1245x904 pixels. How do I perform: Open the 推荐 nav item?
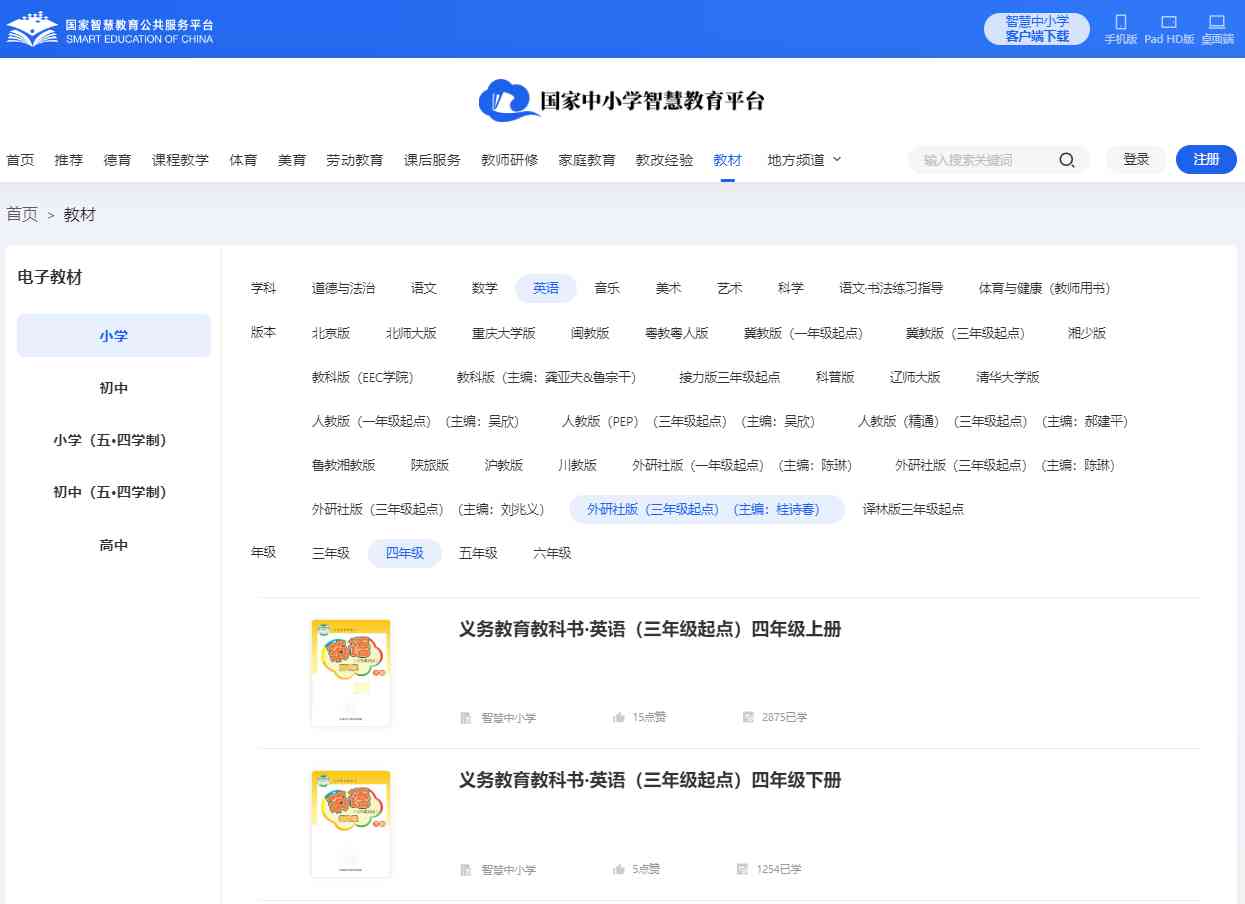click(x=69, y=160)
